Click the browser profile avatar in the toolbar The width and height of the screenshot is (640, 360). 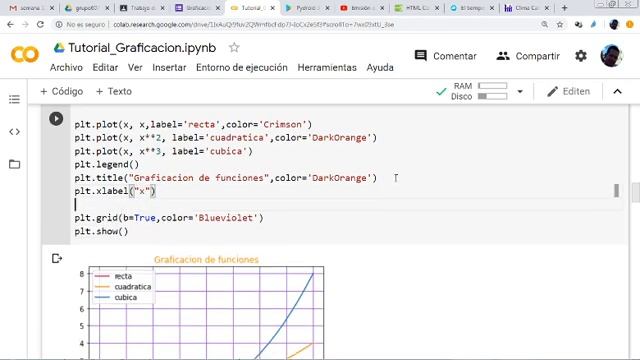(x=614, y=24)
